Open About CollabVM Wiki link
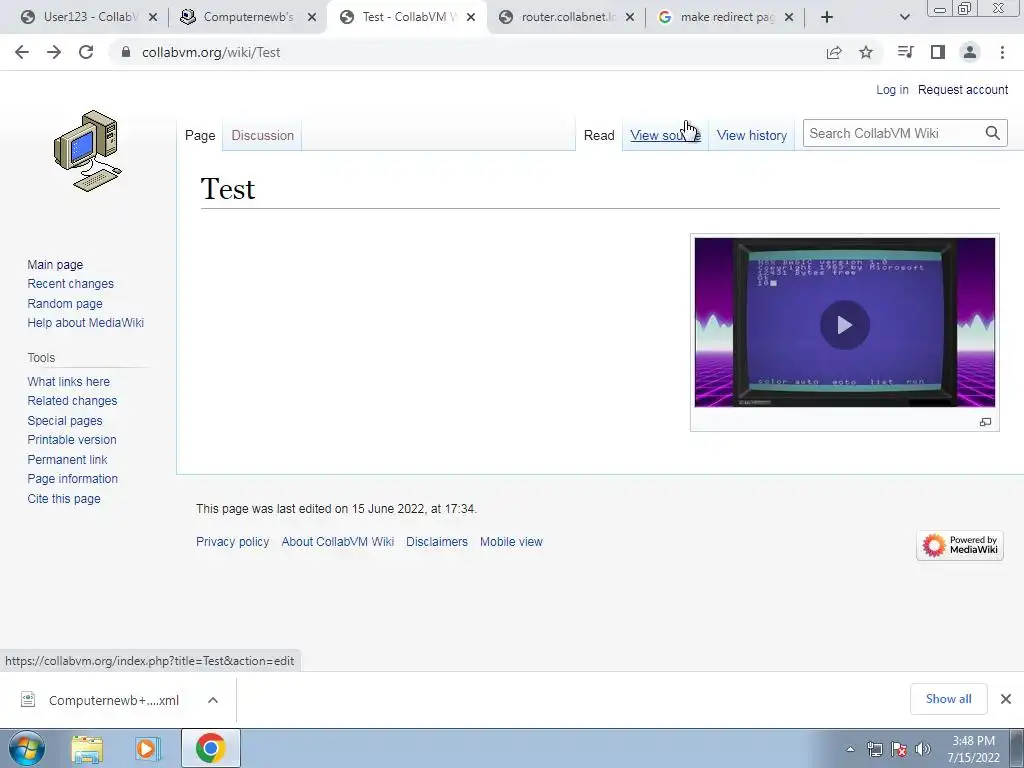 338,541
